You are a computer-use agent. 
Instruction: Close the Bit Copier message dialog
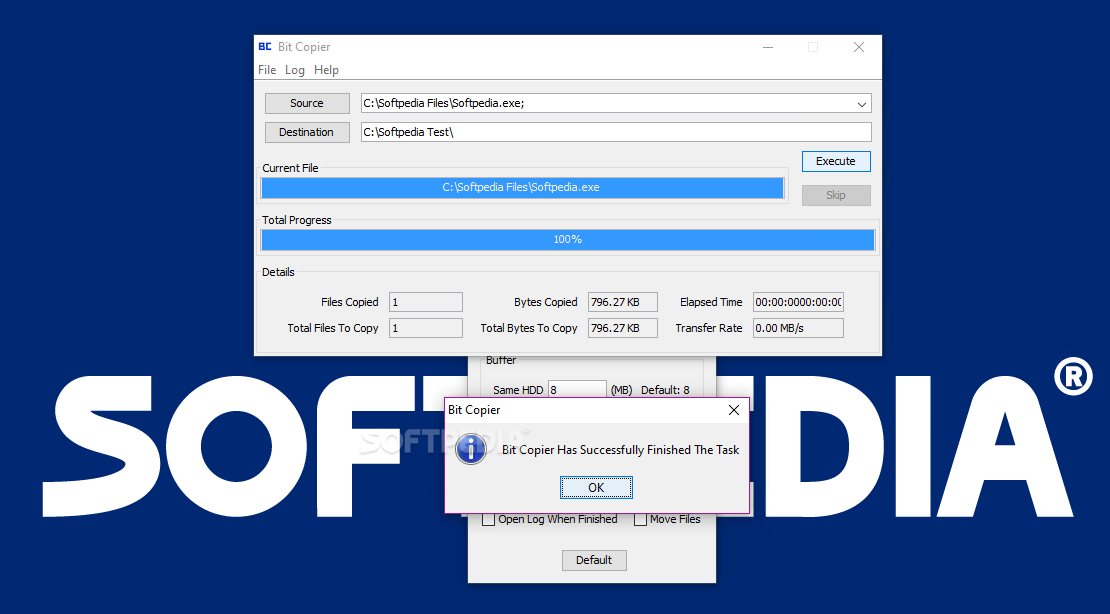(733, 410)
